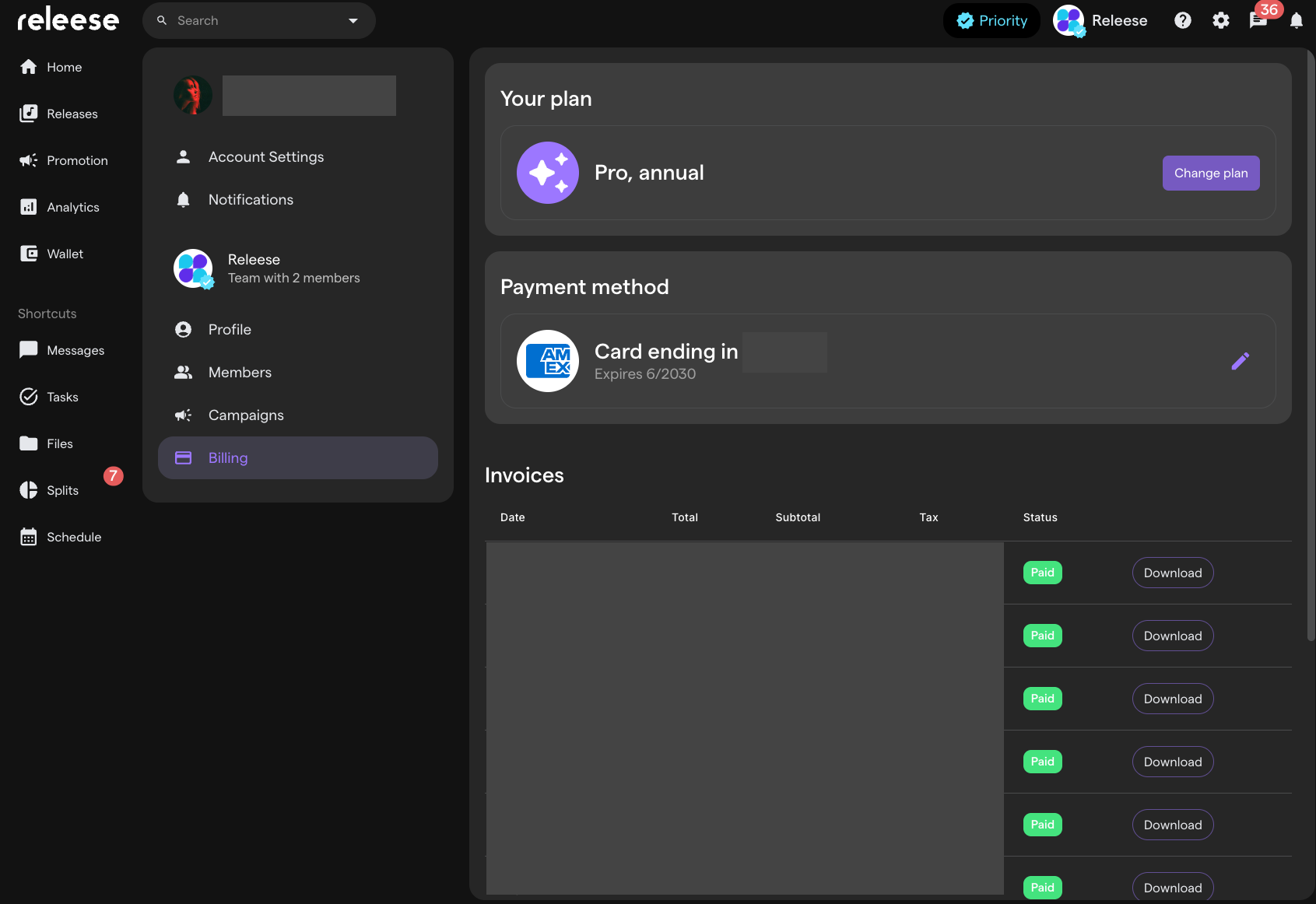Select the Billing menu item
The image size is (1316, 904).
(298, 458)
